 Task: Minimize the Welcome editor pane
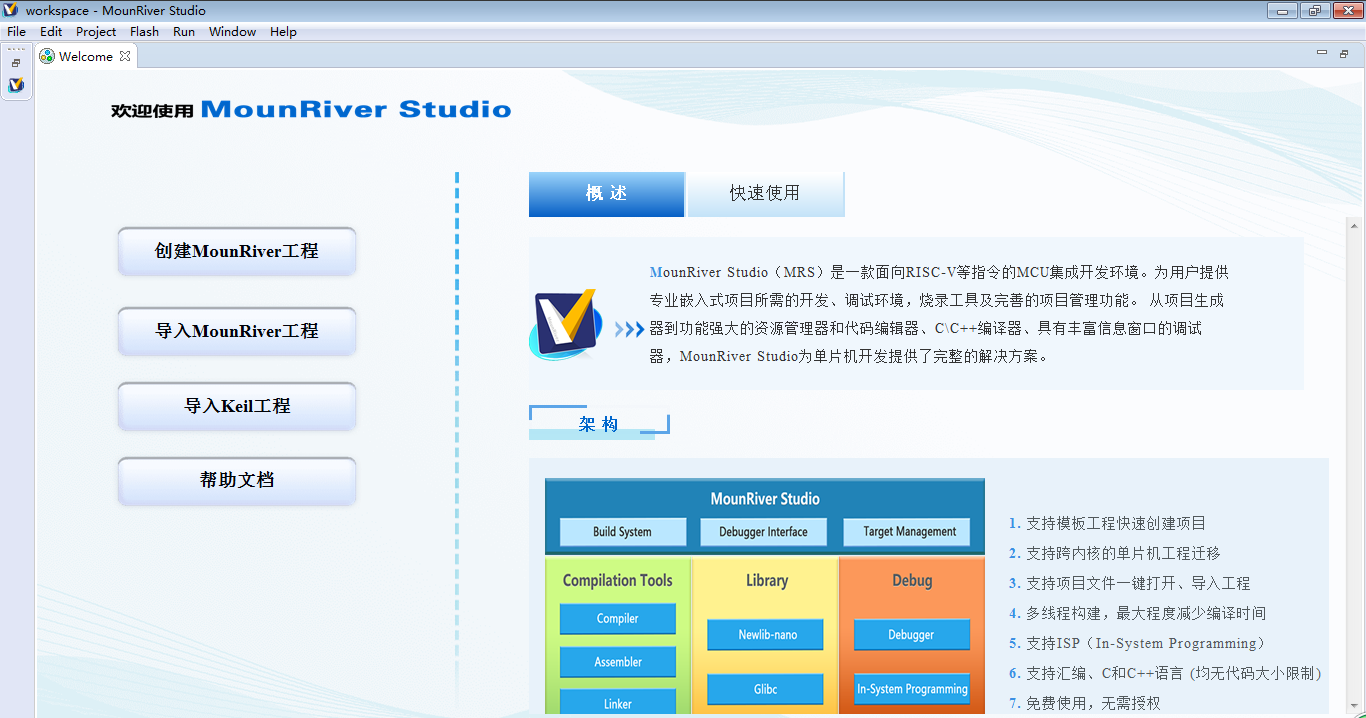click(x=1322, y=53)
